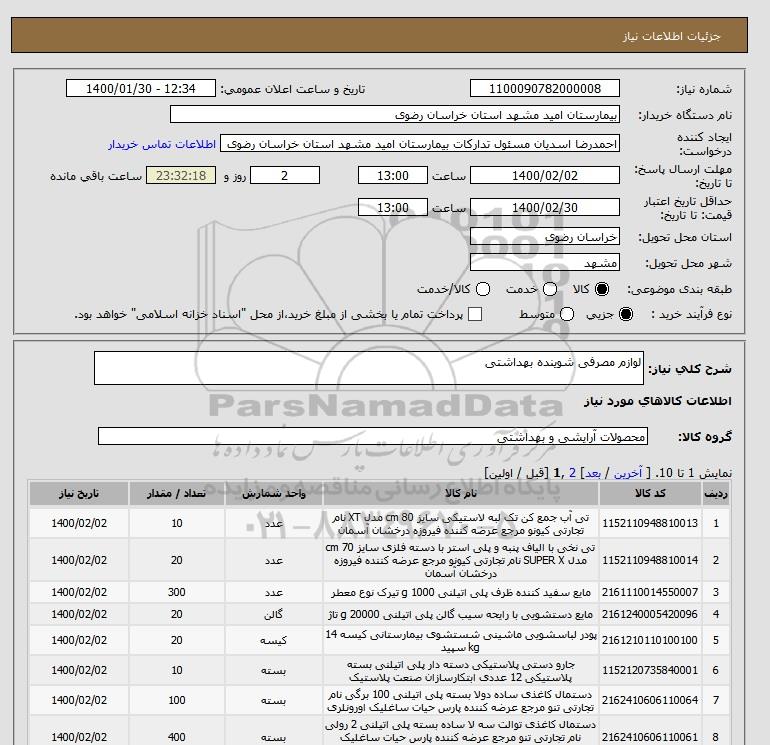Go to next page via بعد
This screenshot has width=770, height=745.
coord(593,473)
